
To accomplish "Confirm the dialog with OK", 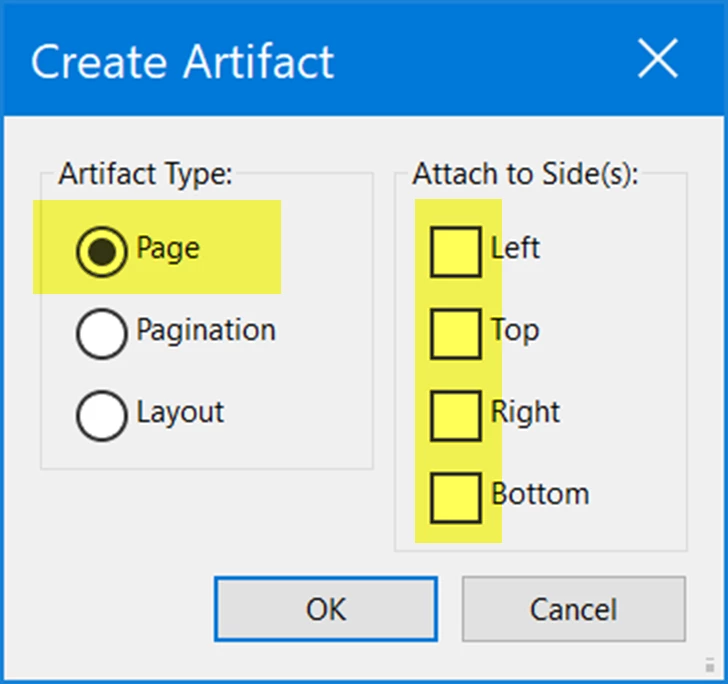I will (325, 609).
